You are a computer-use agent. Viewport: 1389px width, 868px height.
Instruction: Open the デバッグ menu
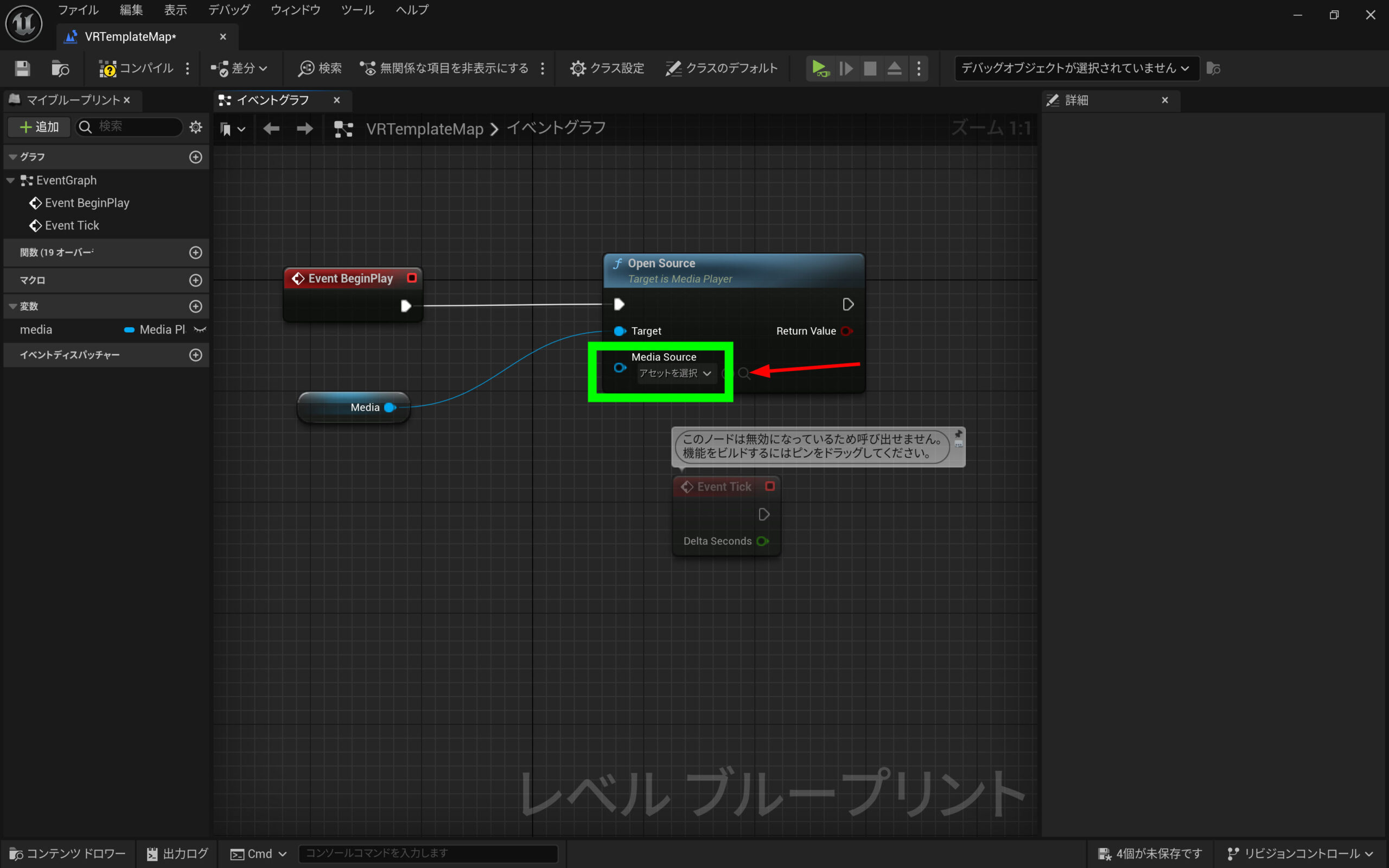(x=228, y=10)
